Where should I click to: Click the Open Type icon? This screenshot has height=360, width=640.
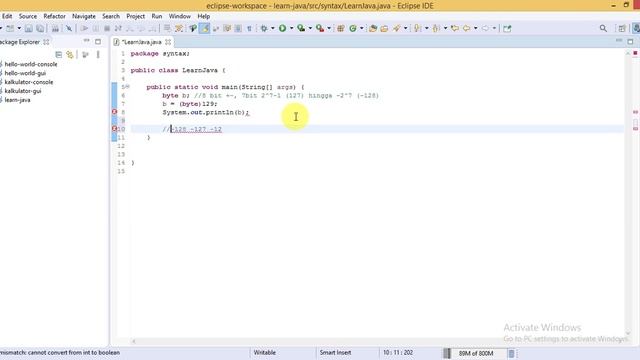[x=373, y=28]
